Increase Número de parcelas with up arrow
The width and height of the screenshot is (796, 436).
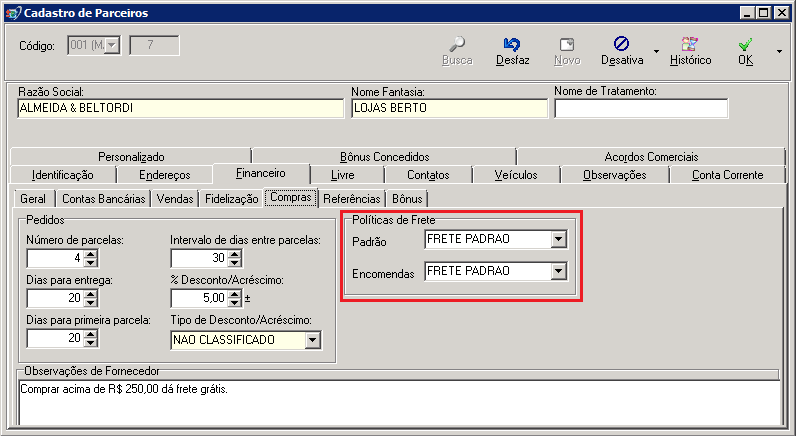[x=90, y=254]
